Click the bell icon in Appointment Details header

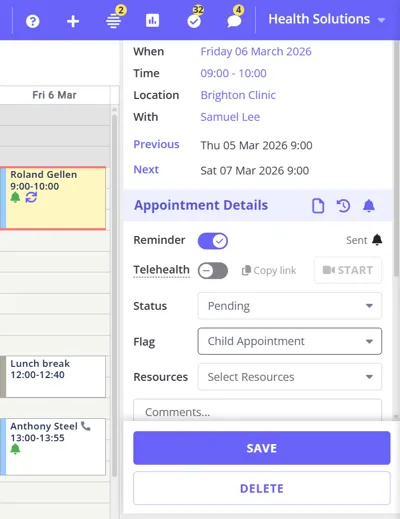369,206
